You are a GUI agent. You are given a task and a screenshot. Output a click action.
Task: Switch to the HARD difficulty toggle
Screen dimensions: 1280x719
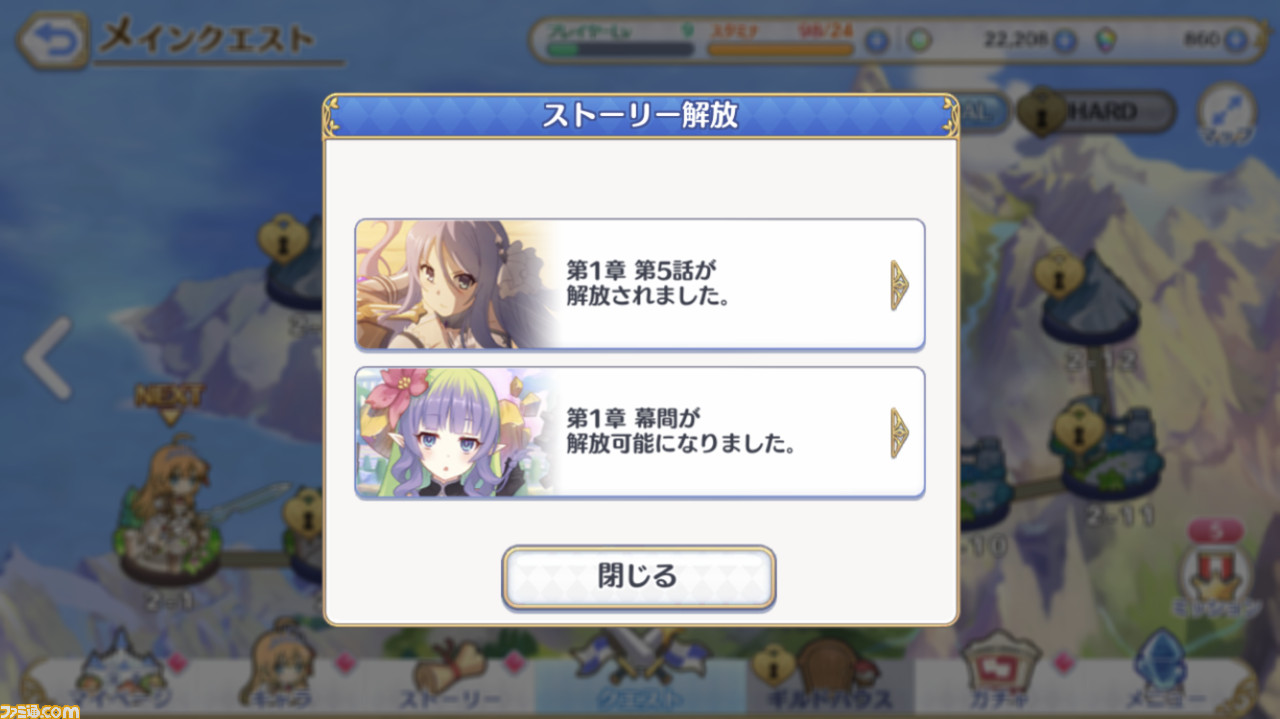coord(1097,113)
